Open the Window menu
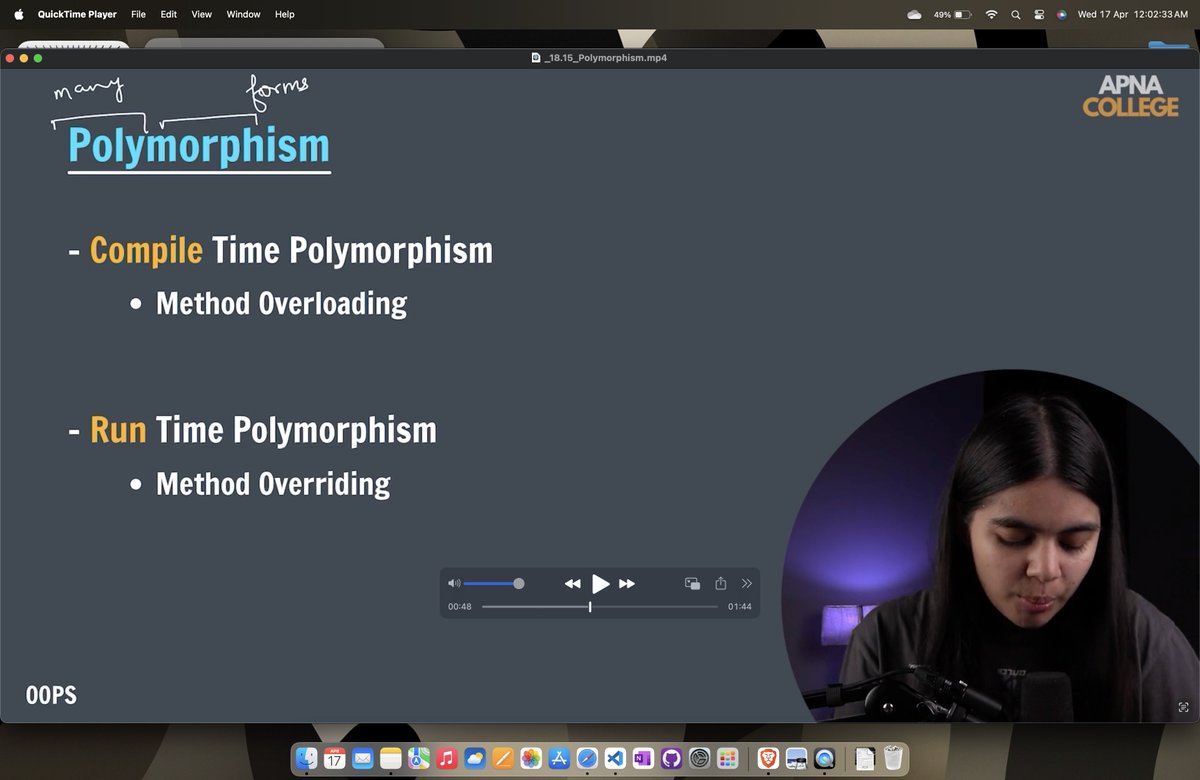Screen dimensions: 1200x780 (x=243, y=14)
